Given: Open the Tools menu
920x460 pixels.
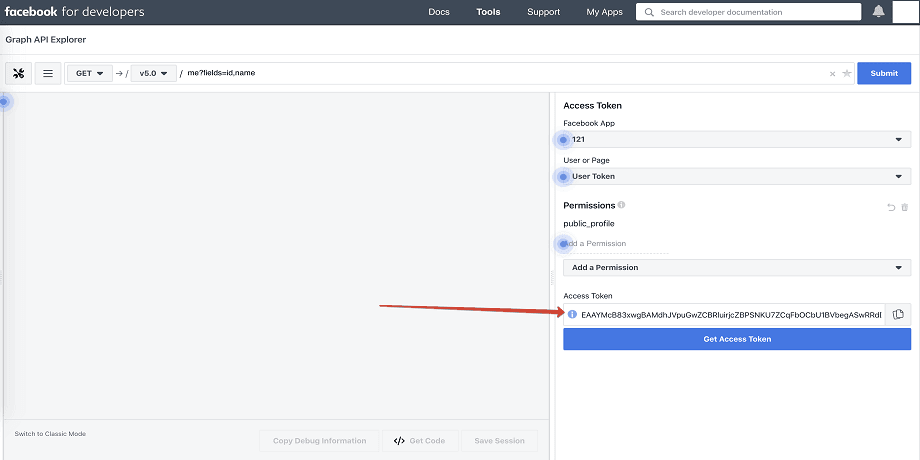Looking at the screenshot, I should click(488, 12).
